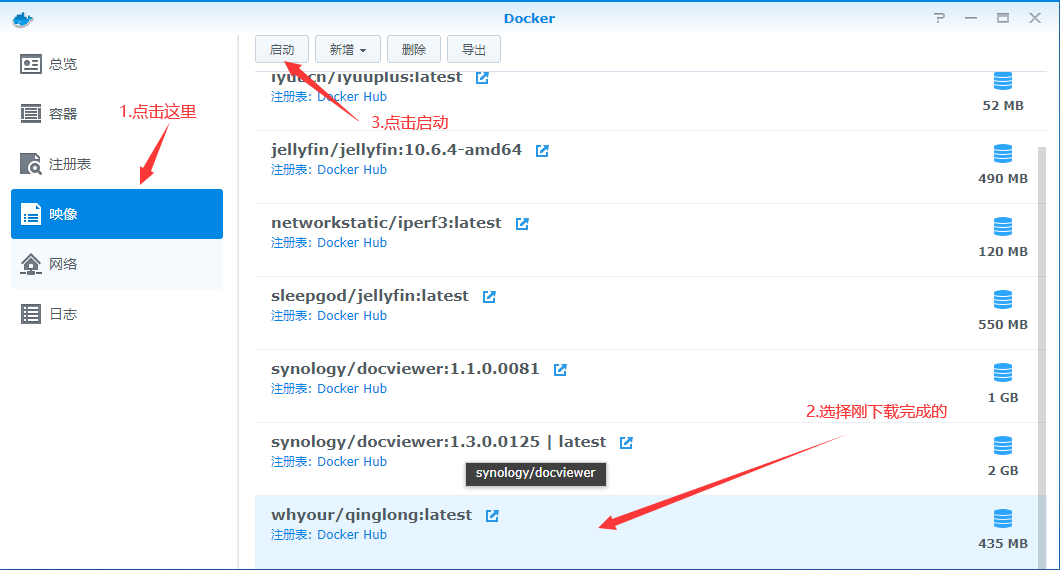The image size is (1060, 570).
Task: Open external link for networkstatic/iperf3:latest
Action: [522, 224]
